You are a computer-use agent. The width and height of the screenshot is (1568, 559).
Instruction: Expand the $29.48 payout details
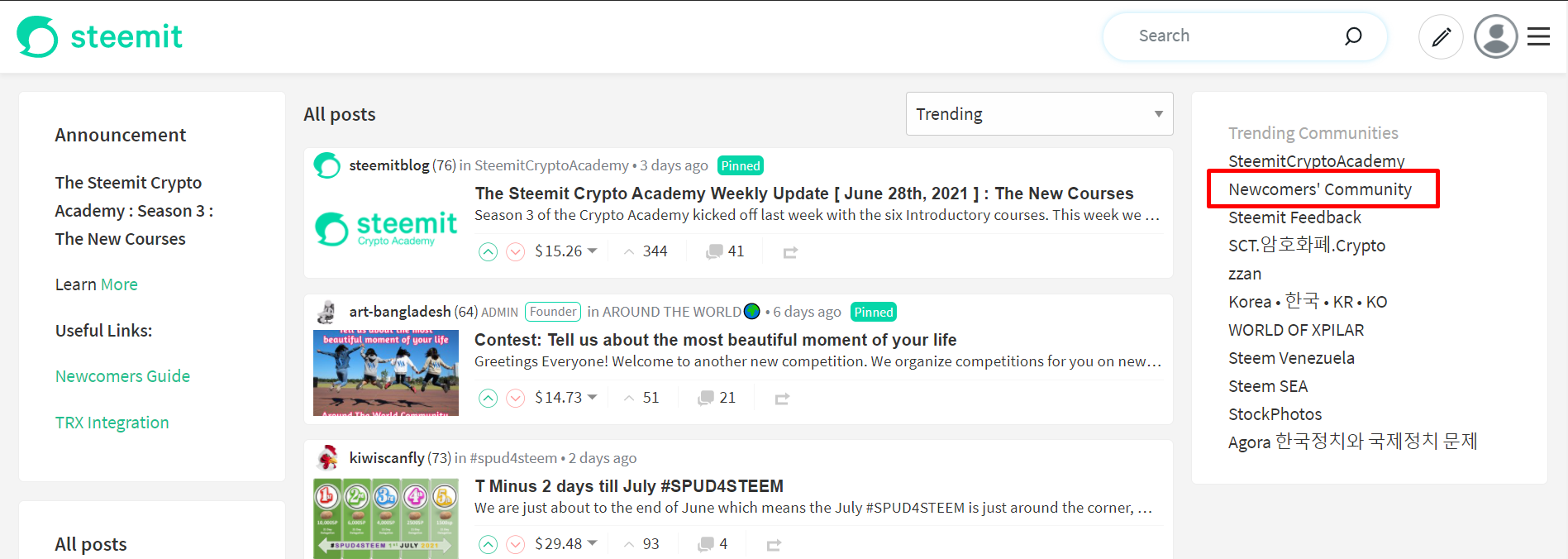click(x=566, y=544)
